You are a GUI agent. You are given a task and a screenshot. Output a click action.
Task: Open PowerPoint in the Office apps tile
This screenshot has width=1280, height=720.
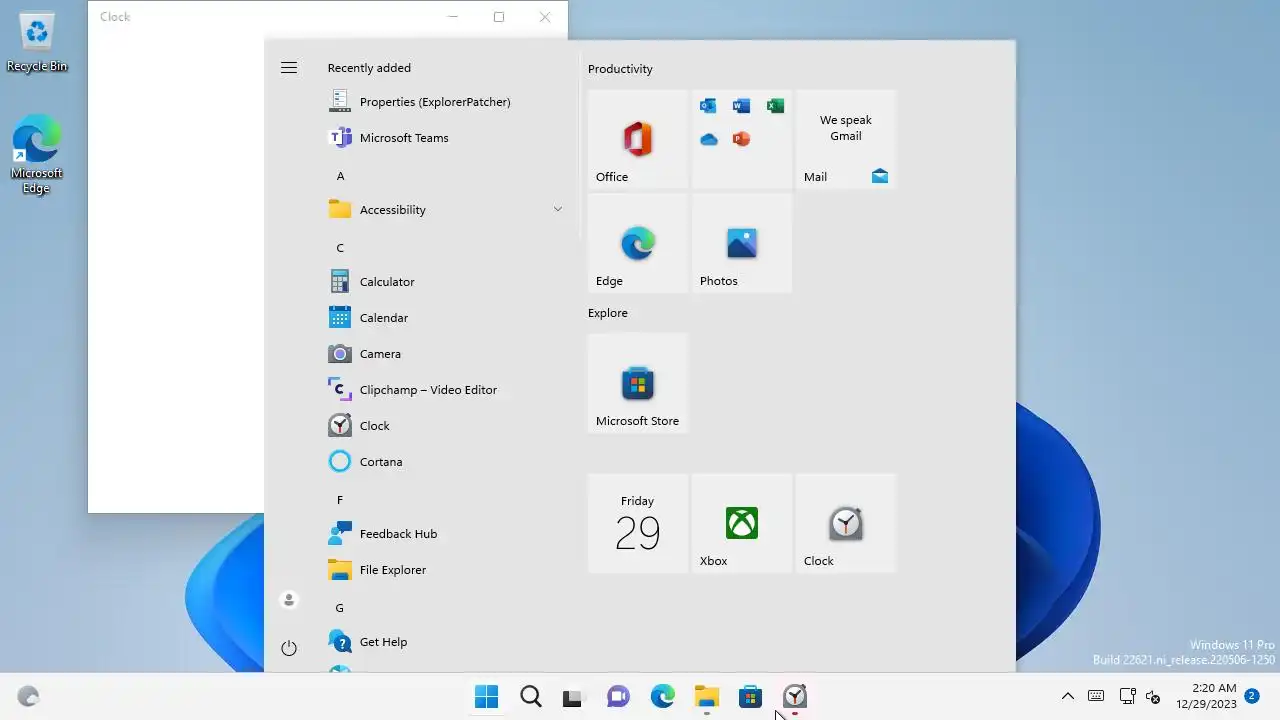click(x=741, y=139)
